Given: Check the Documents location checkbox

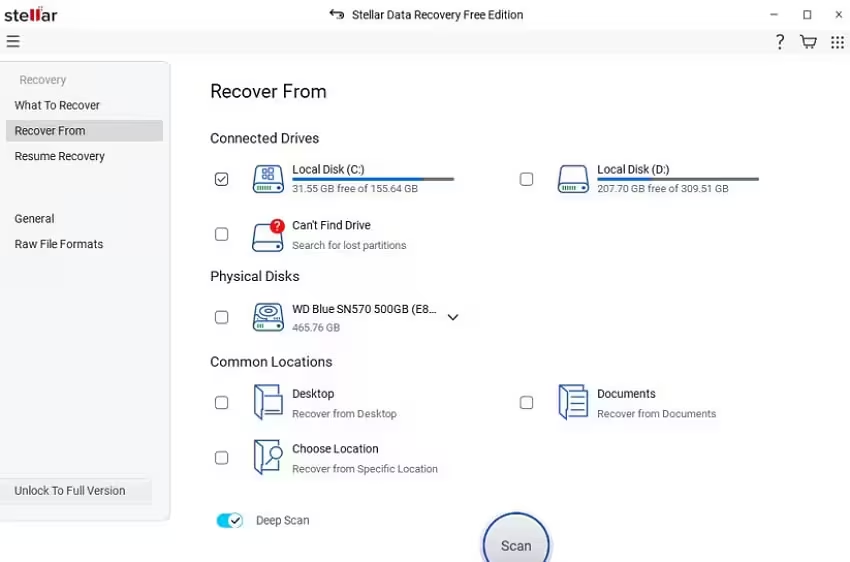Looking at the screenshot, I should pyautogui.click(x=526, y=403).
